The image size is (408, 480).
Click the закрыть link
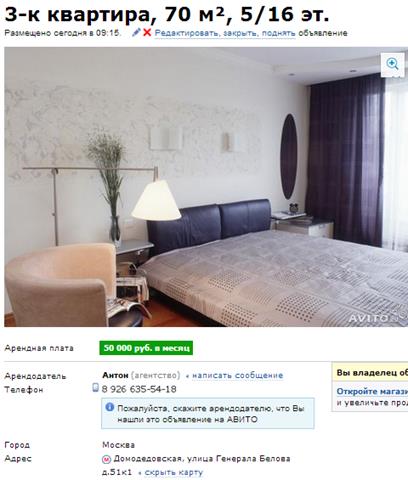[x=240, y=33]
